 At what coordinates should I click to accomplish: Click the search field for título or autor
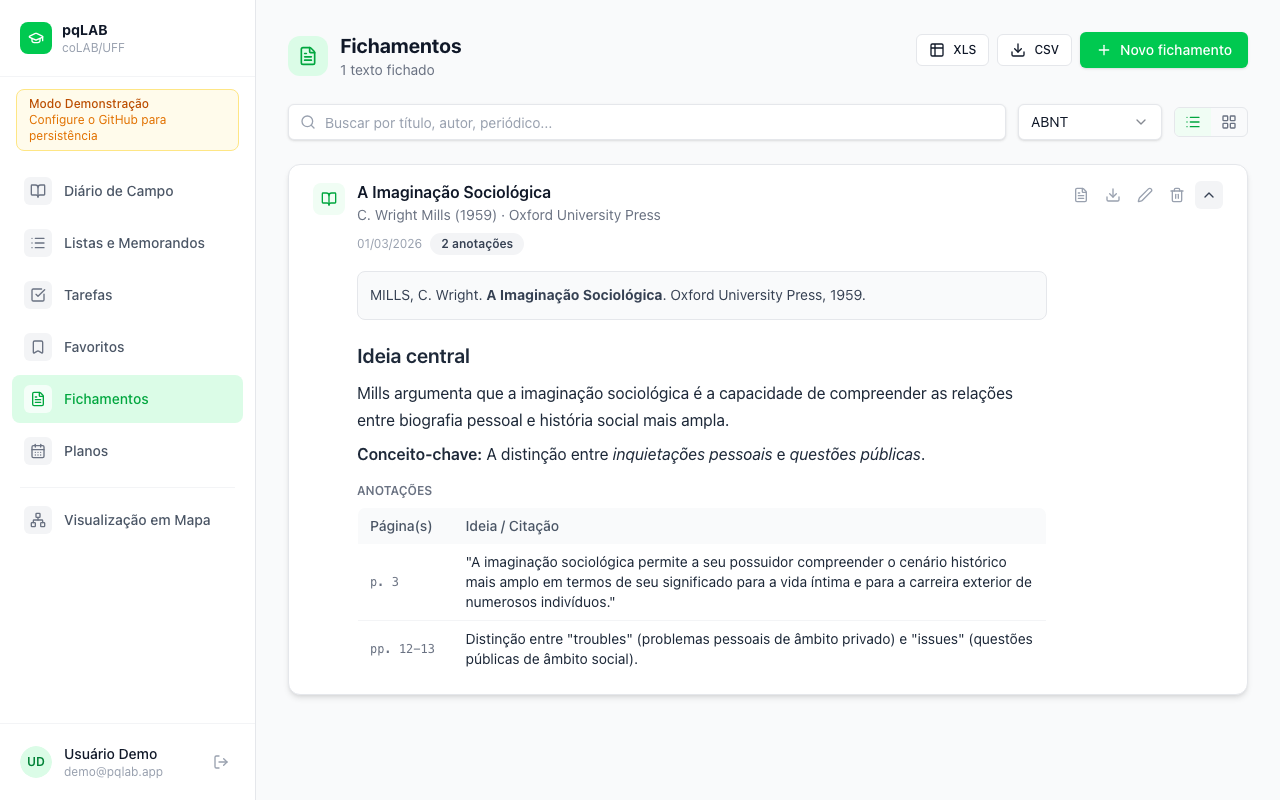coord(646,122)
